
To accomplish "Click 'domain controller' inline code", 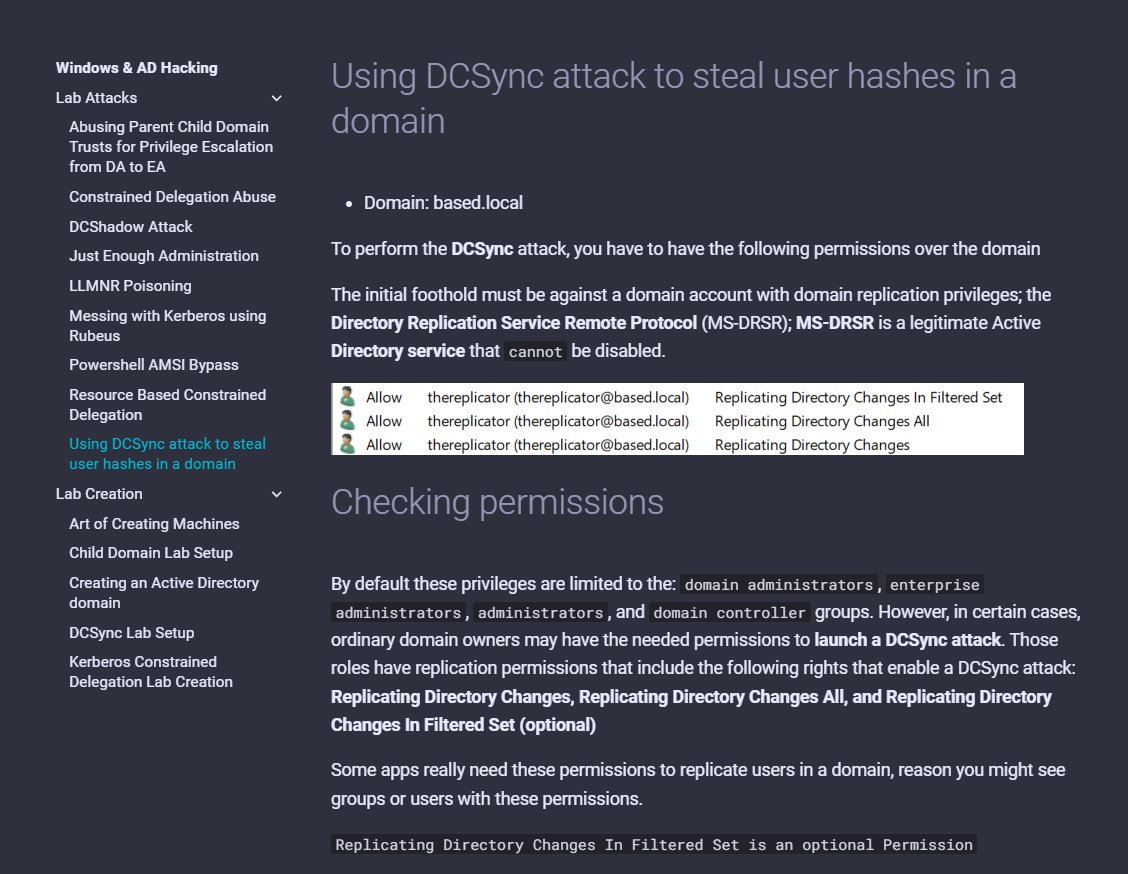I will (729, 613).
